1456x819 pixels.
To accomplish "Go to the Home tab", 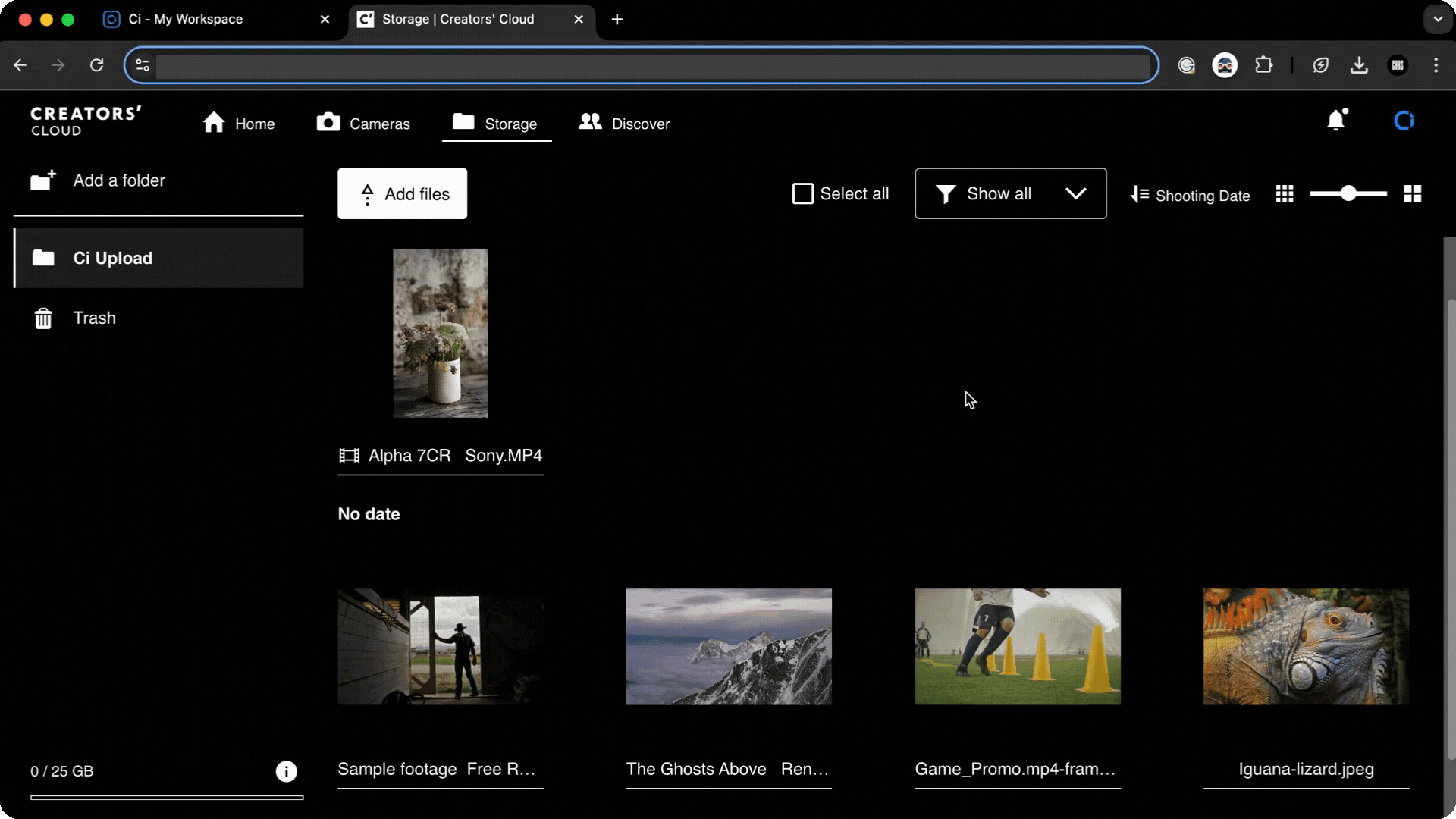I will (239, 123).
